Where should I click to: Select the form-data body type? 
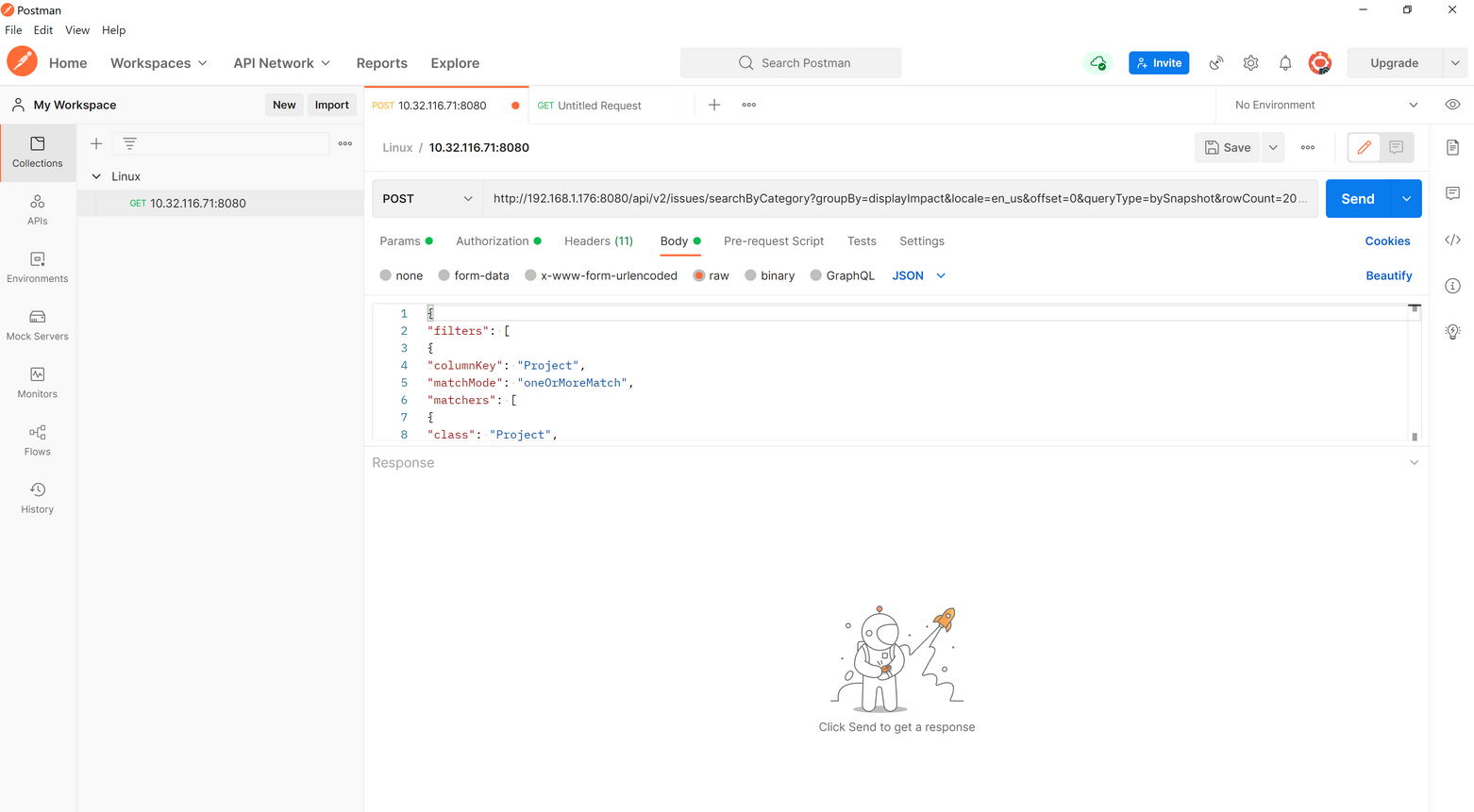coord(444,275)
